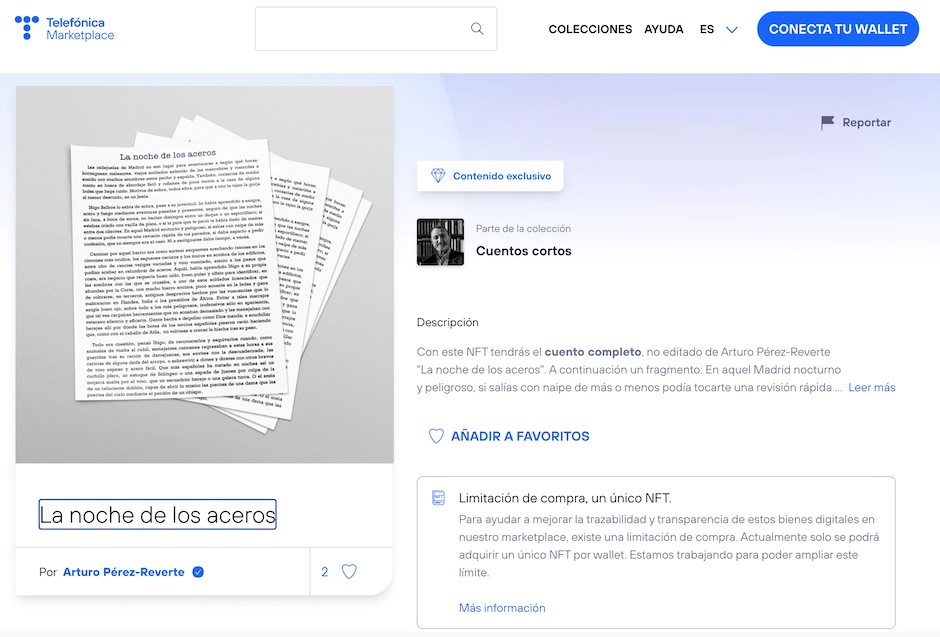Expand description with Leer más
Screen dimensions: 940x637
click(x=872, y=388)
